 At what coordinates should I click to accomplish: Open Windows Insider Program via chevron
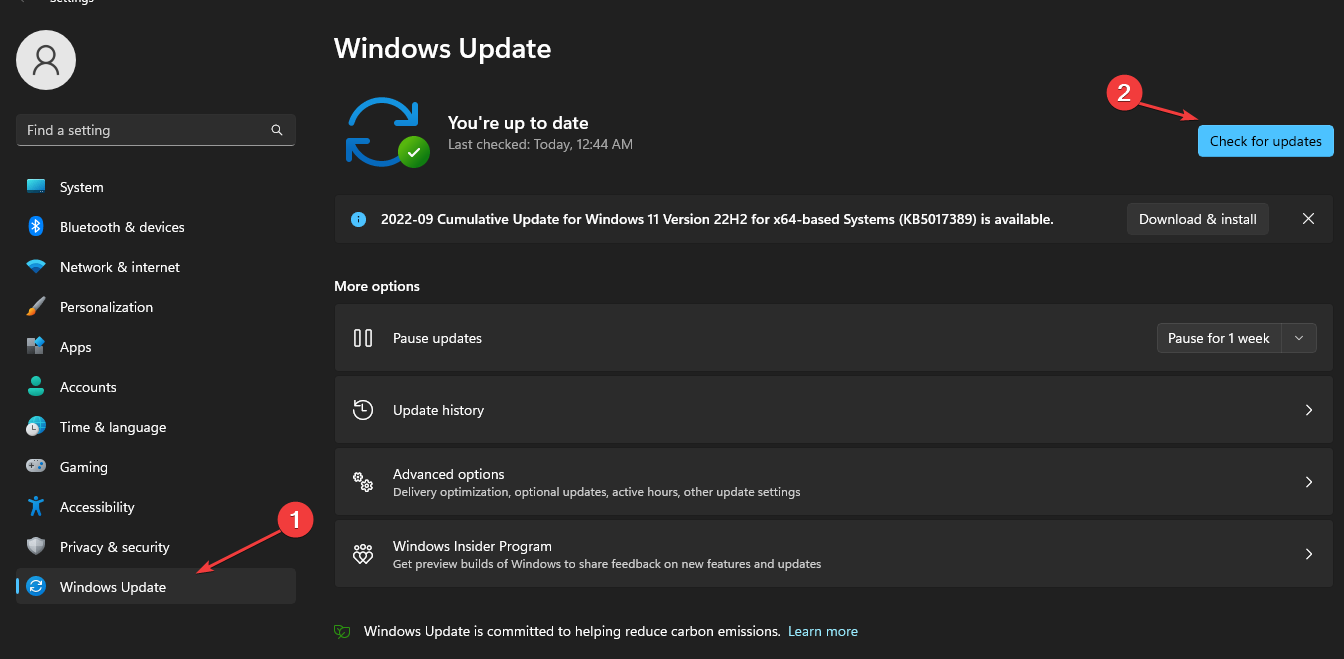tap(1309, 554)
